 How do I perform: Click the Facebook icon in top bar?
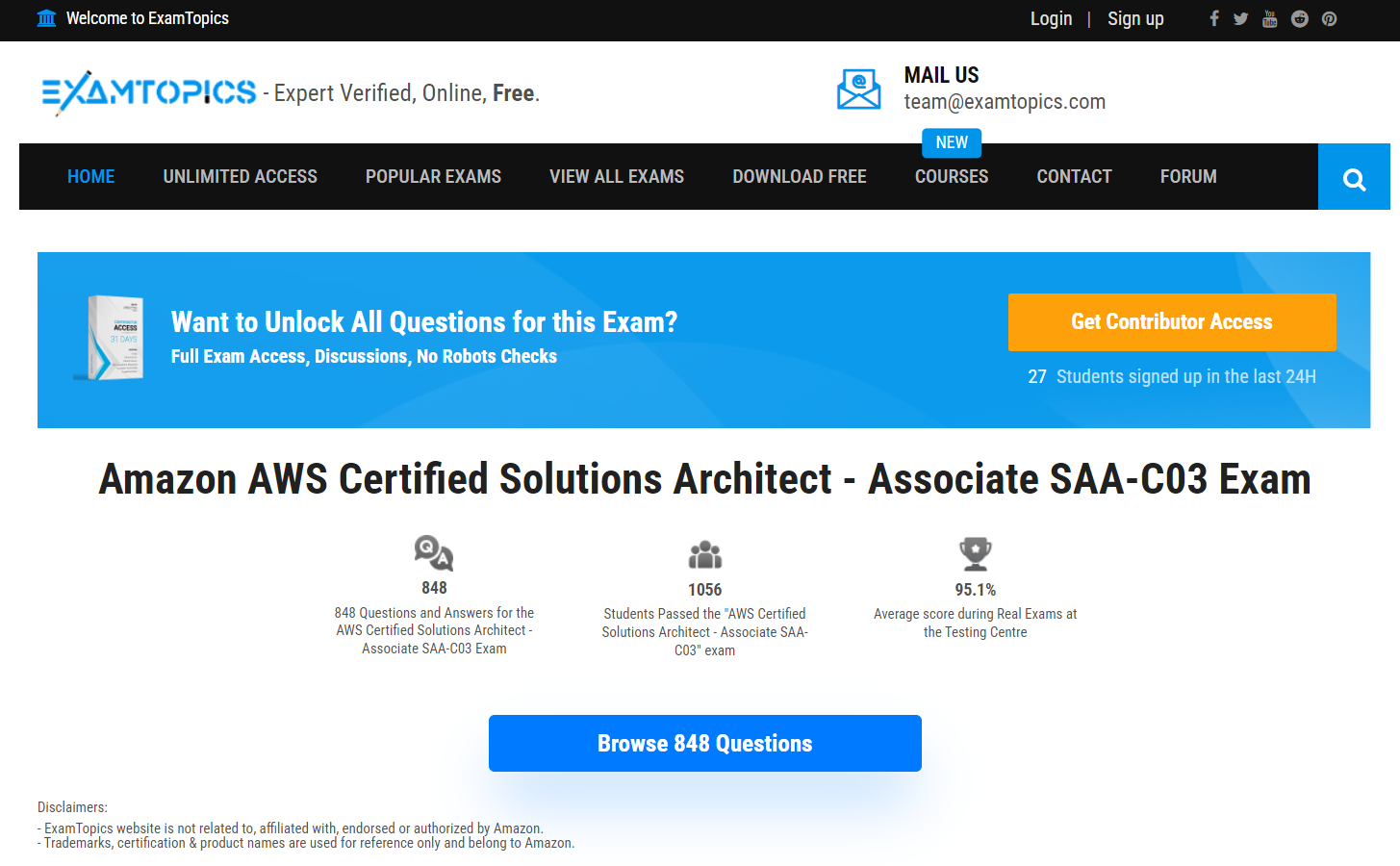[x=1214, y=18]
